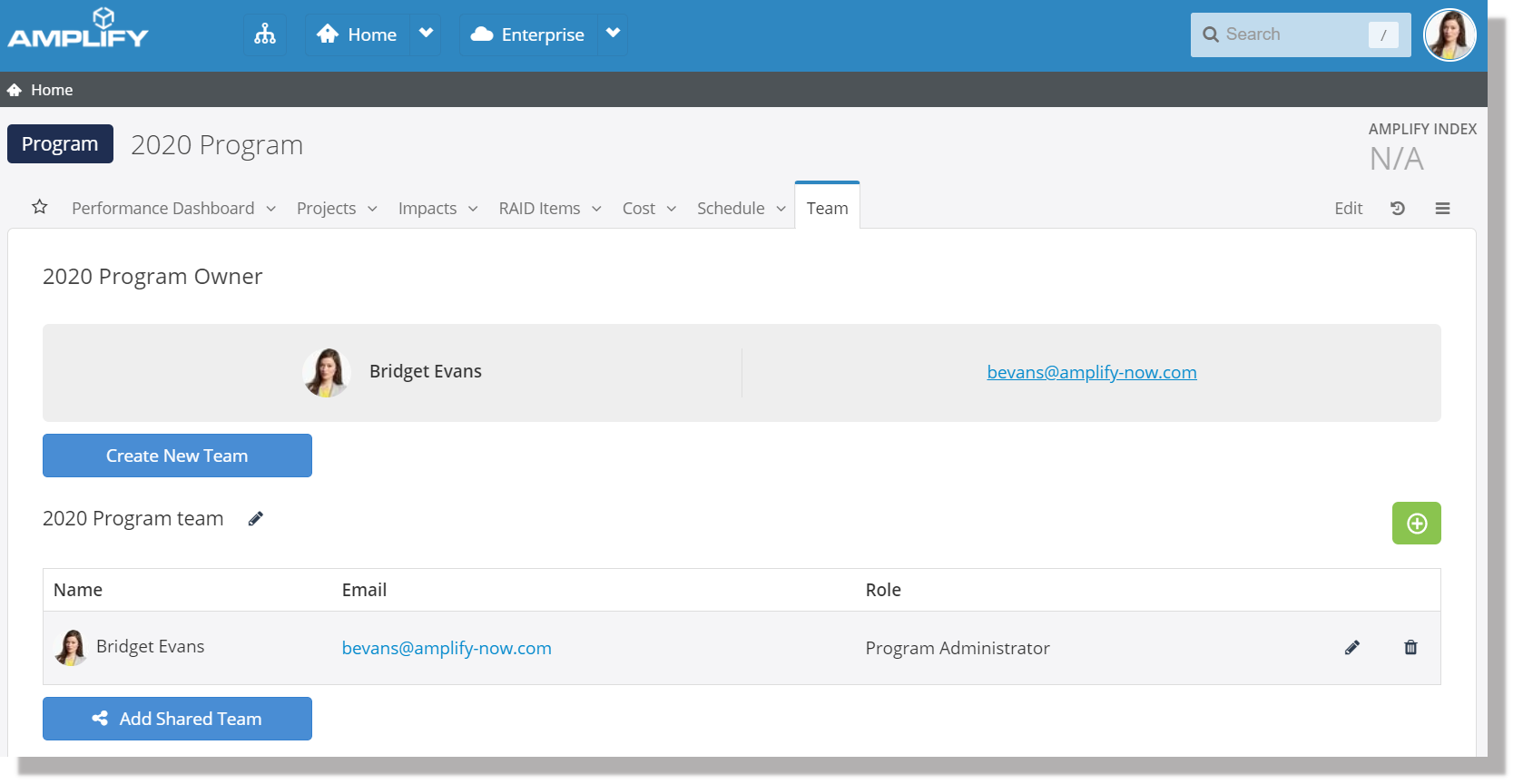Open owner email bevans@amplify-now.com link
The width and height of the screenshot is (1523, 784).
coord(1091,372)
